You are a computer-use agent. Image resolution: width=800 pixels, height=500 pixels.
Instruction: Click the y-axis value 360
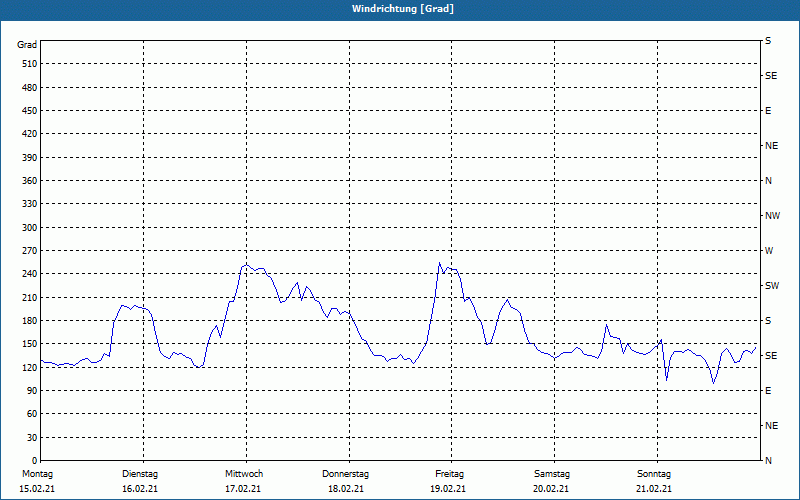point(30,181)
